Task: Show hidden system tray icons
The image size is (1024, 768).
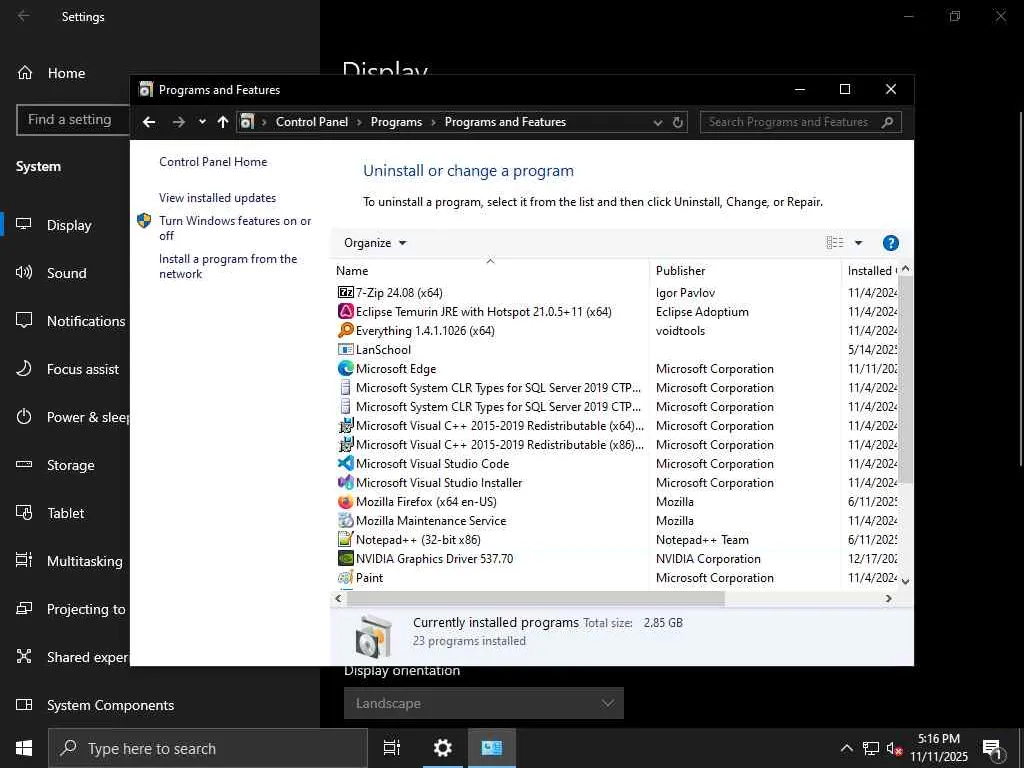Action: [x=846, y=748]
